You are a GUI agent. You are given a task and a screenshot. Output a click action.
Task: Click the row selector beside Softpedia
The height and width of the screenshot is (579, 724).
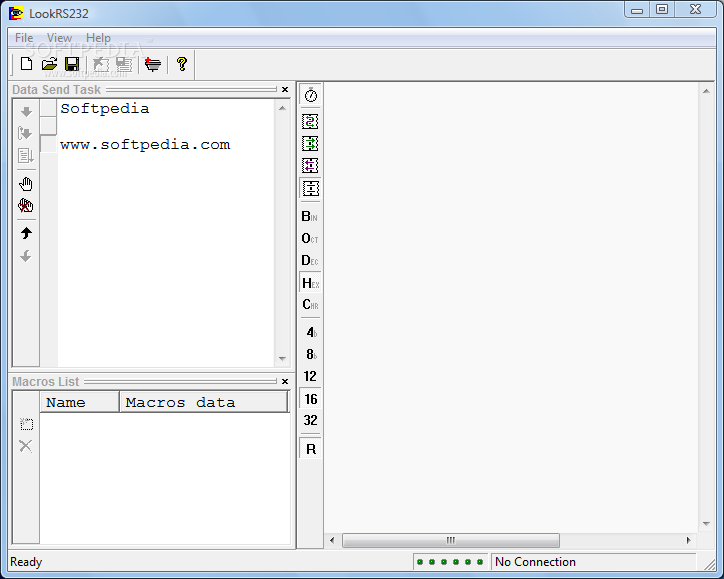(48, 108)
